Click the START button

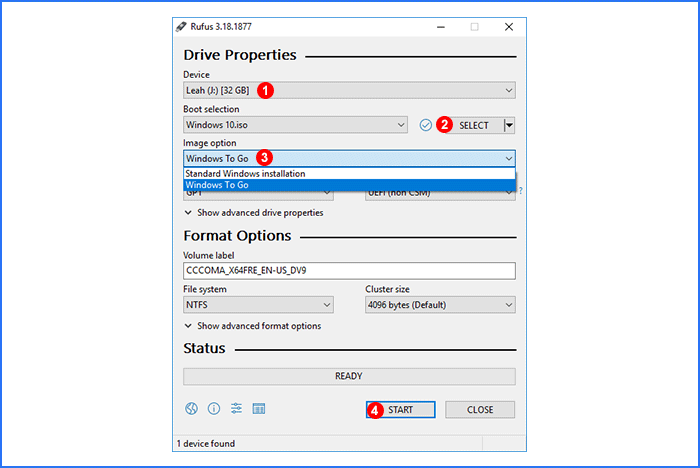tap(400, 410)
